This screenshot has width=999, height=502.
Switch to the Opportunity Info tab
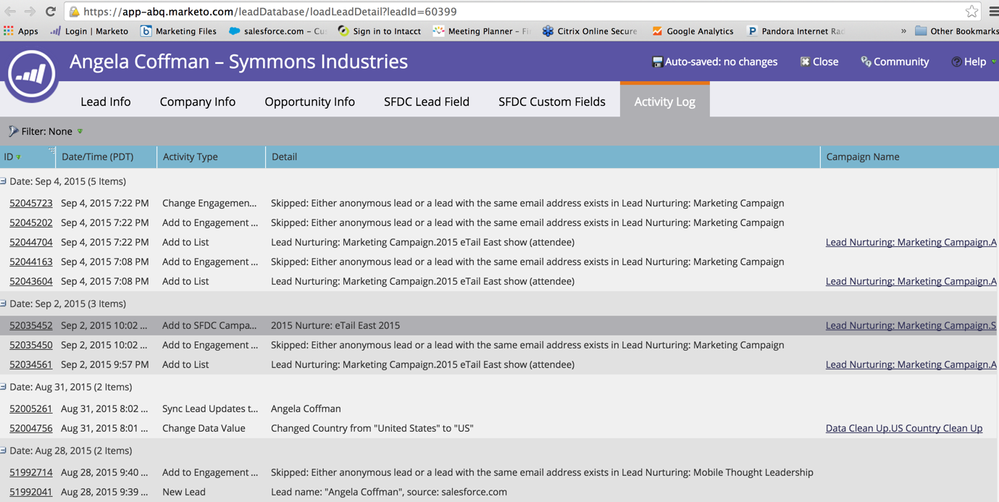pos(310,101)
